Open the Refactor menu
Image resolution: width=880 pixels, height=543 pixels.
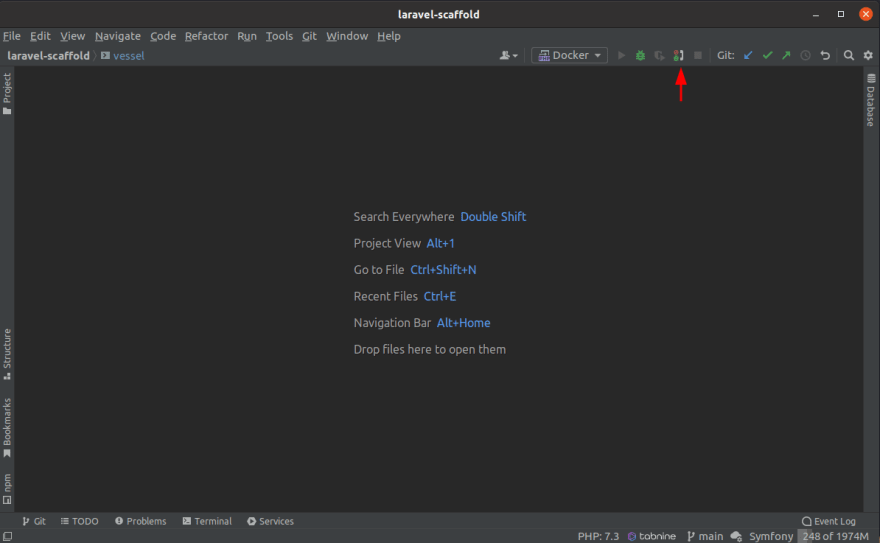(x=206, y=36)
